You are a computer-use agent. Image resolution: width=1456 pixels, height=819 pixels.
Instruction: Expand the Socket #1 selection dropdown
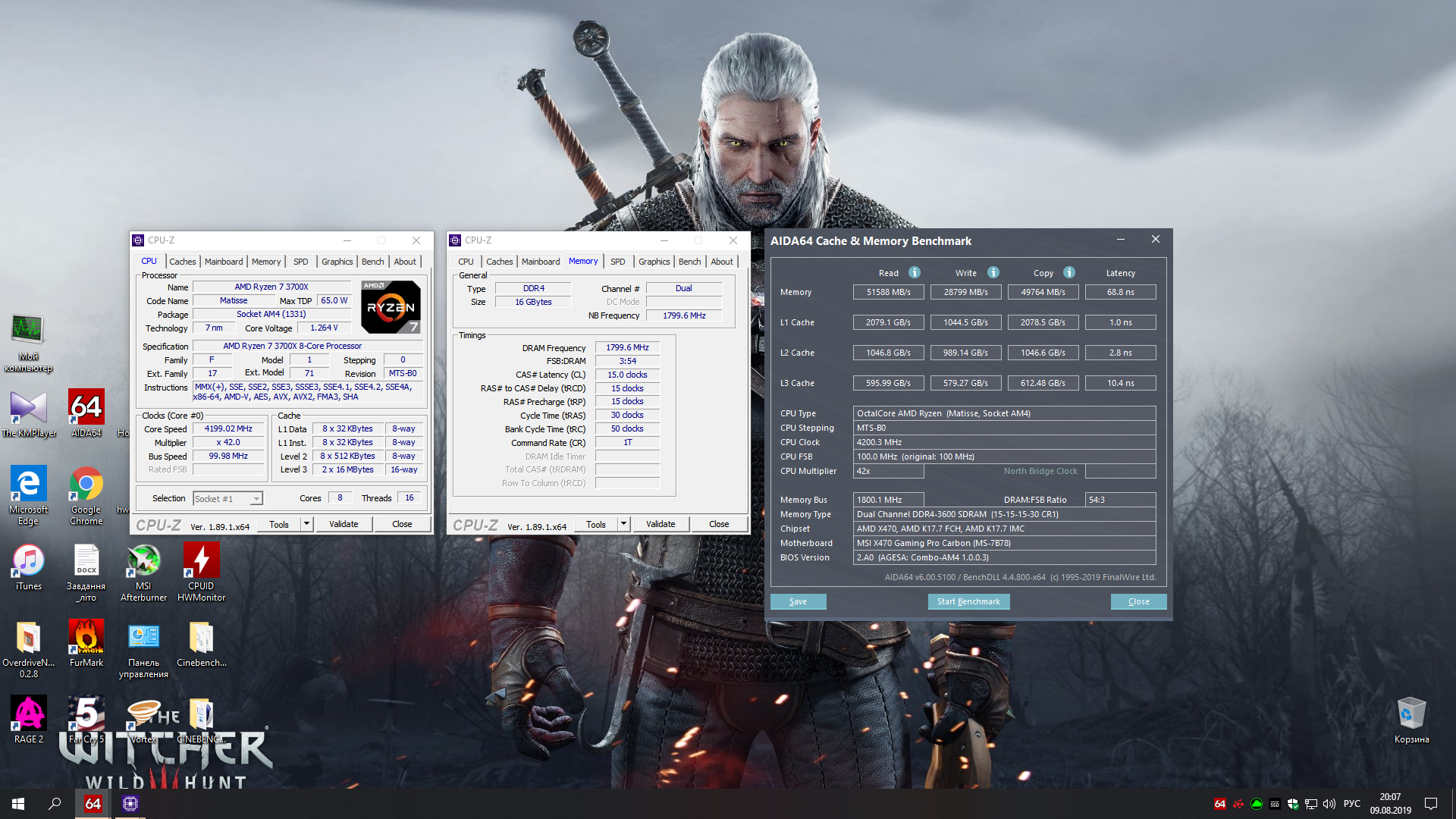coord(256,498)
